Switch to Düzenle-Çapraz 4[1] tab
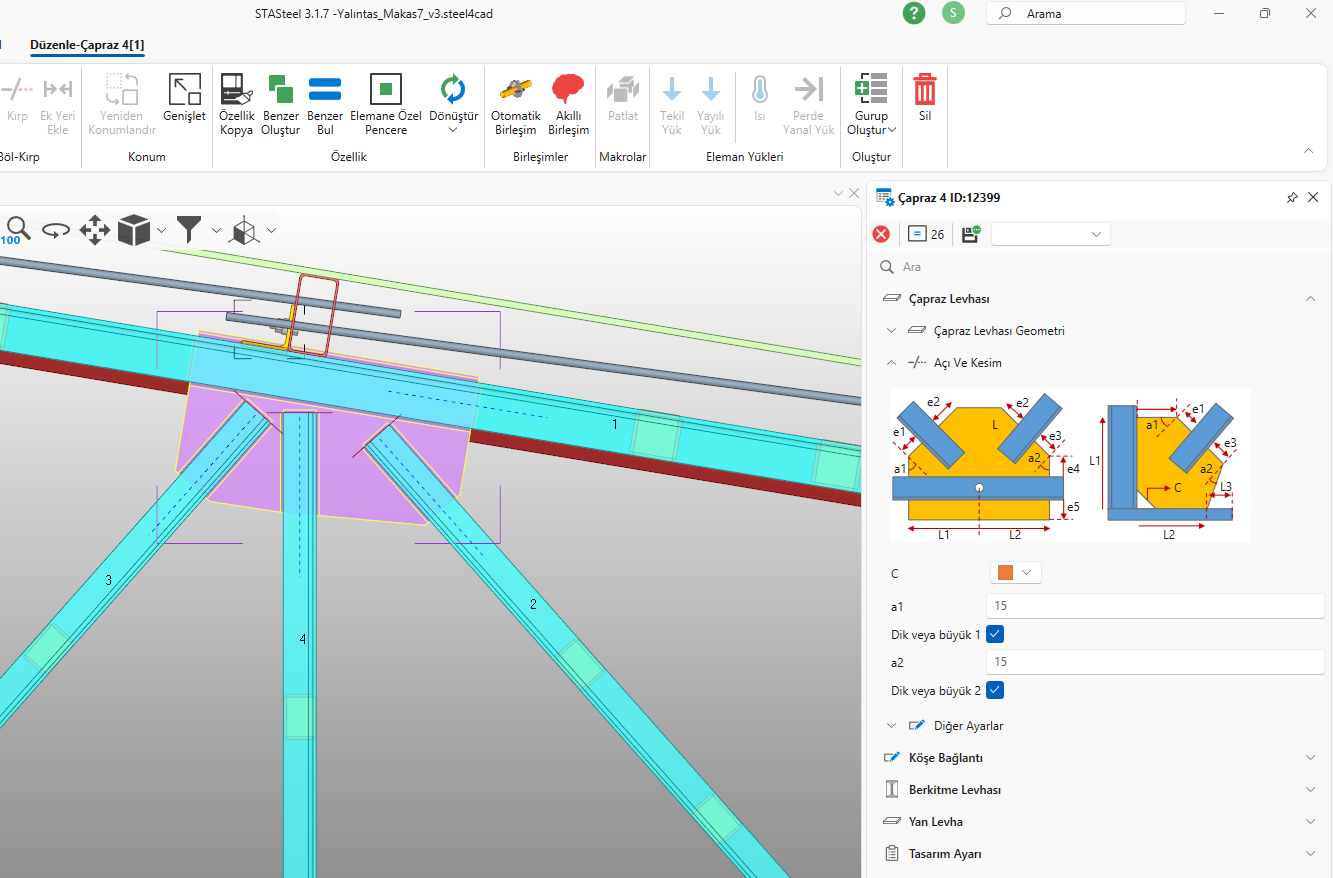 tap(87, 44)
